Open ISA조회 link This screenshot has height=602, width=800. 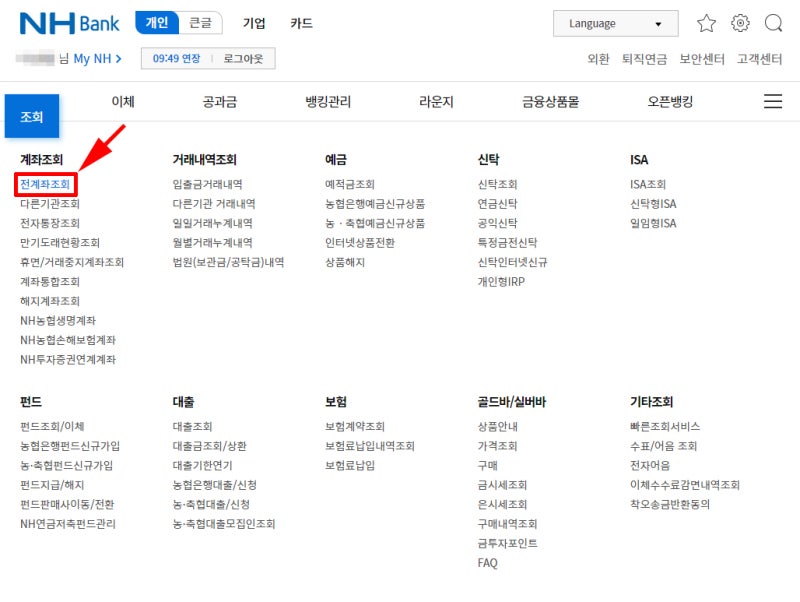click(x=648, y=184)
